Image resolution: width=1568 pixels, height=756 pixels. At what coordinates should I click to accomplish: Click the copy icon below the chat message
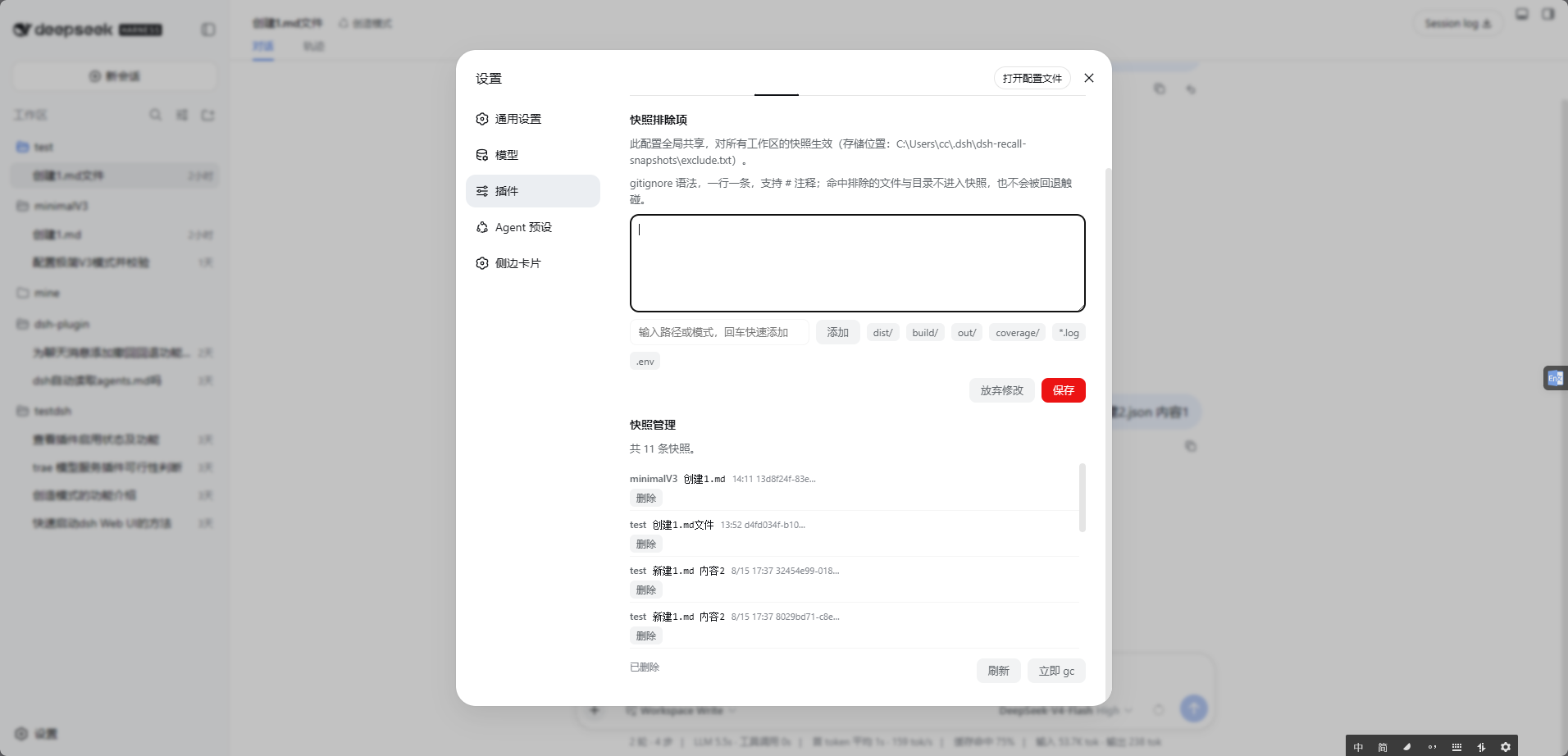click(x=1191, y=446)
